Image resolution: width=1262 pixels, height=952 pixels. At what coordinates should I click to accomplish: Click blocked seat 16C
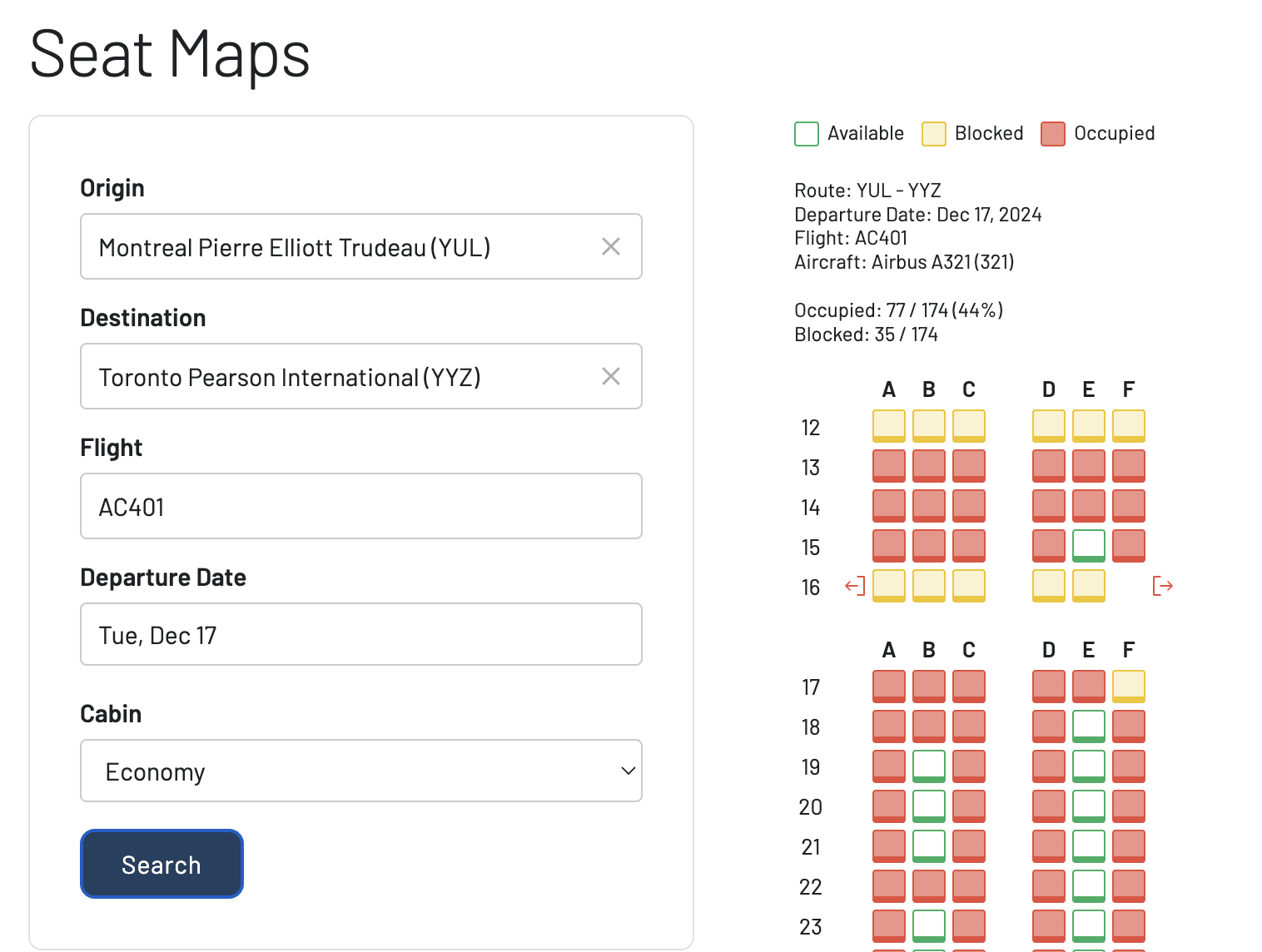coord(969,586)
